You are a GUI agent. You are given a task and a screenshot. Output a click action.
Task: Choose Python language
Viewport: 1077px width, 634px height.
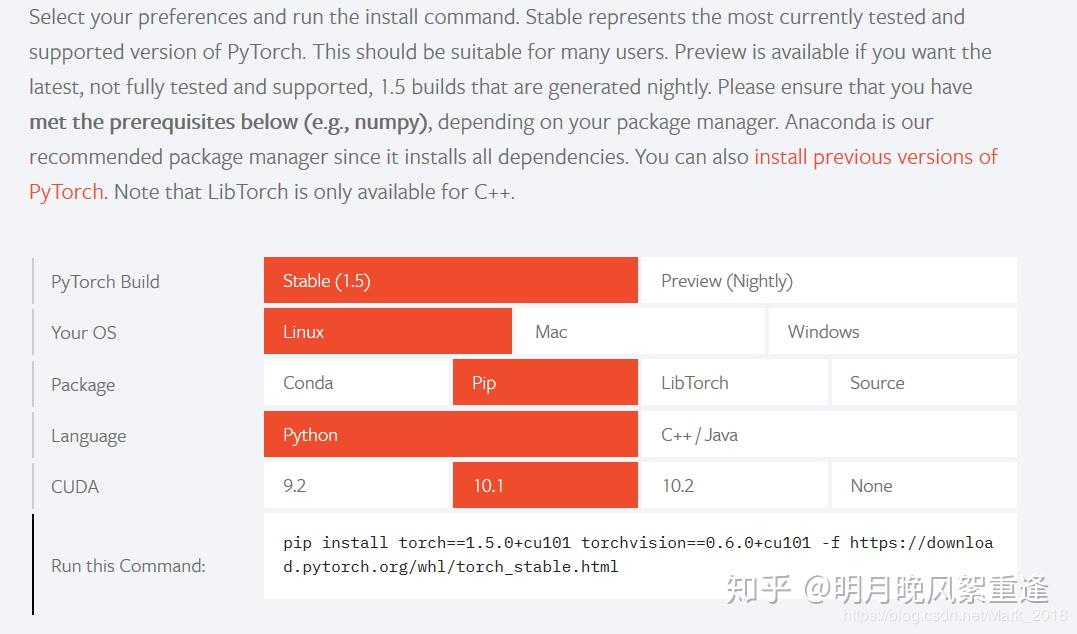click(x=451, y=434)
